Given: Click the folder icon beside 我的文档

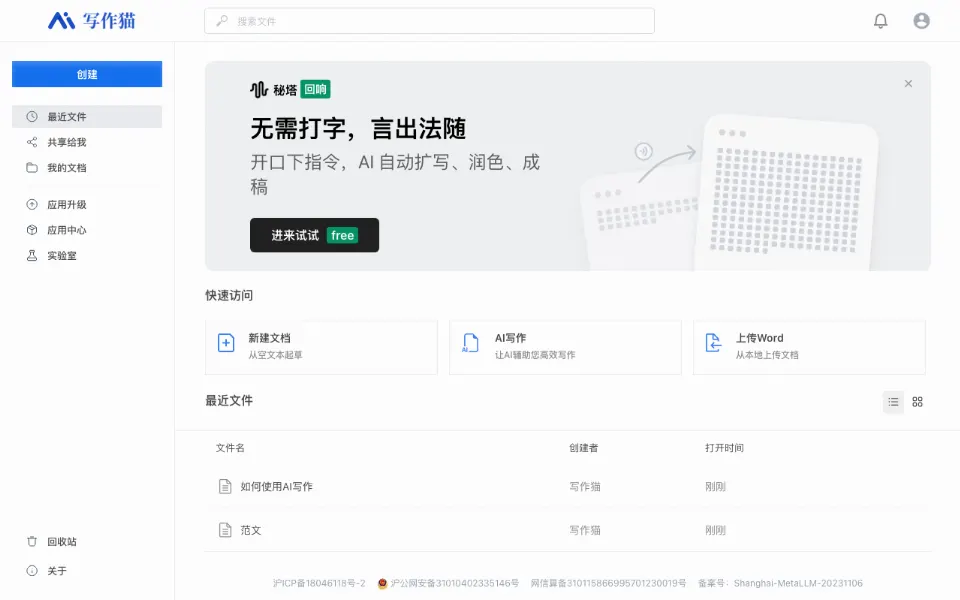Looking at the screenshot, I should coord(32,168).
